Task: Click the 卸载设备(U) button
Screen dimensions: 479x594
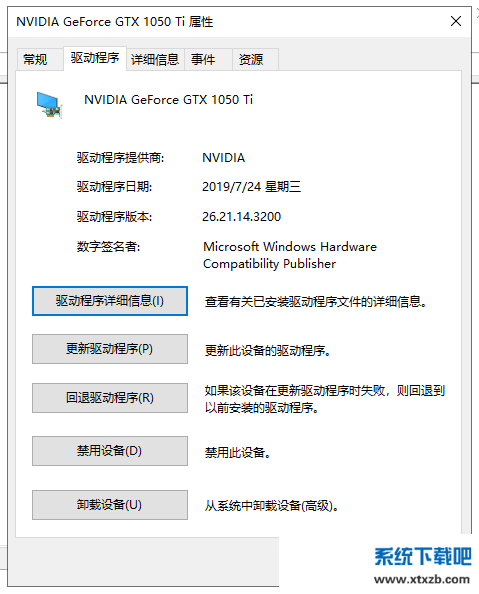Action: coord(110,505)
